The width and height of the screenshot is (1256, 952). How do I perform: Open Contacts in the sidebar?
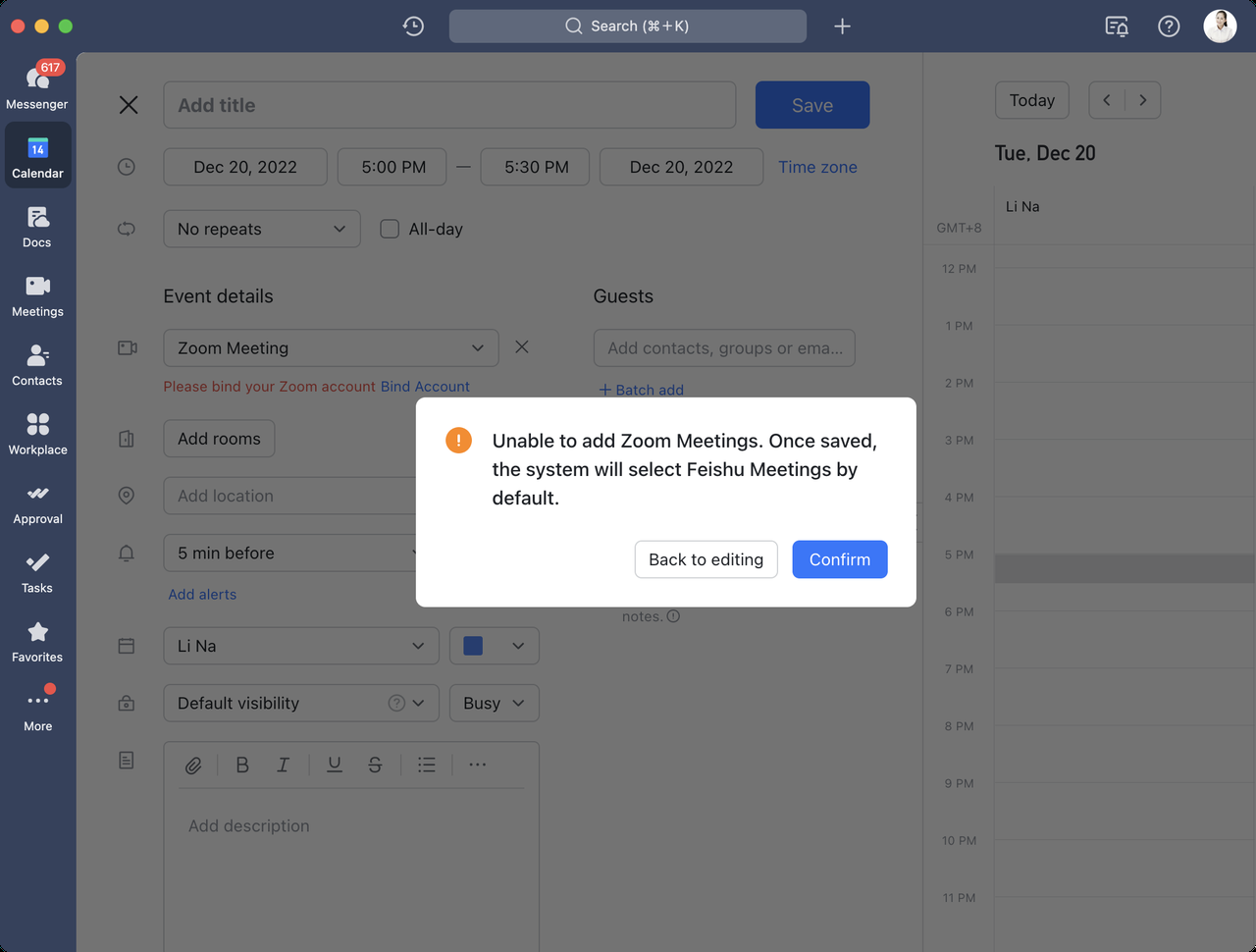(x=37, y=364)
